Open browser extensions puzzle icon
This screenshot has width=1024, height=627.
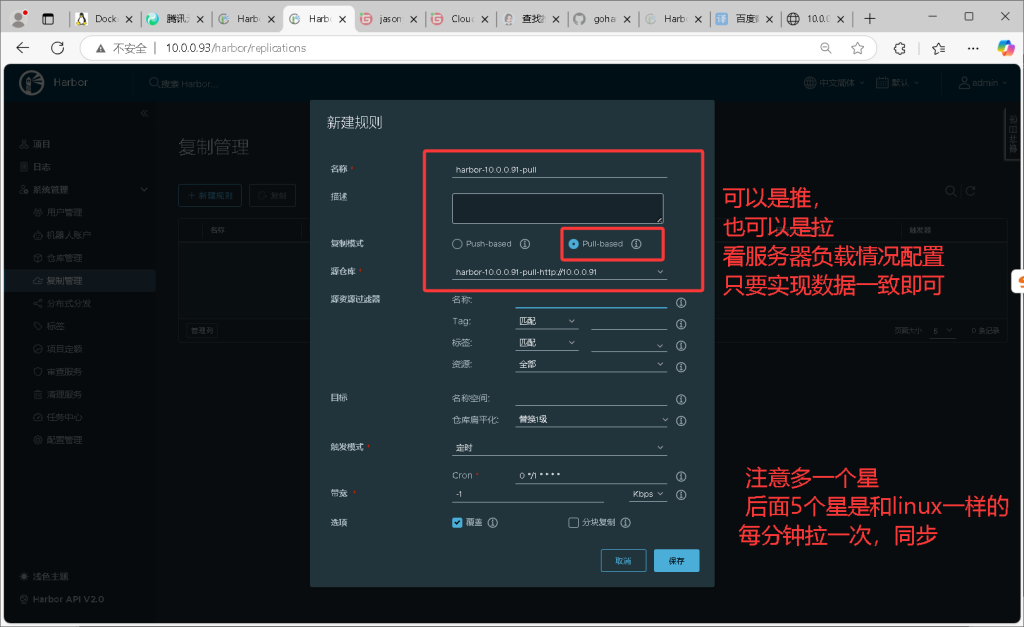tap(900, 48)
